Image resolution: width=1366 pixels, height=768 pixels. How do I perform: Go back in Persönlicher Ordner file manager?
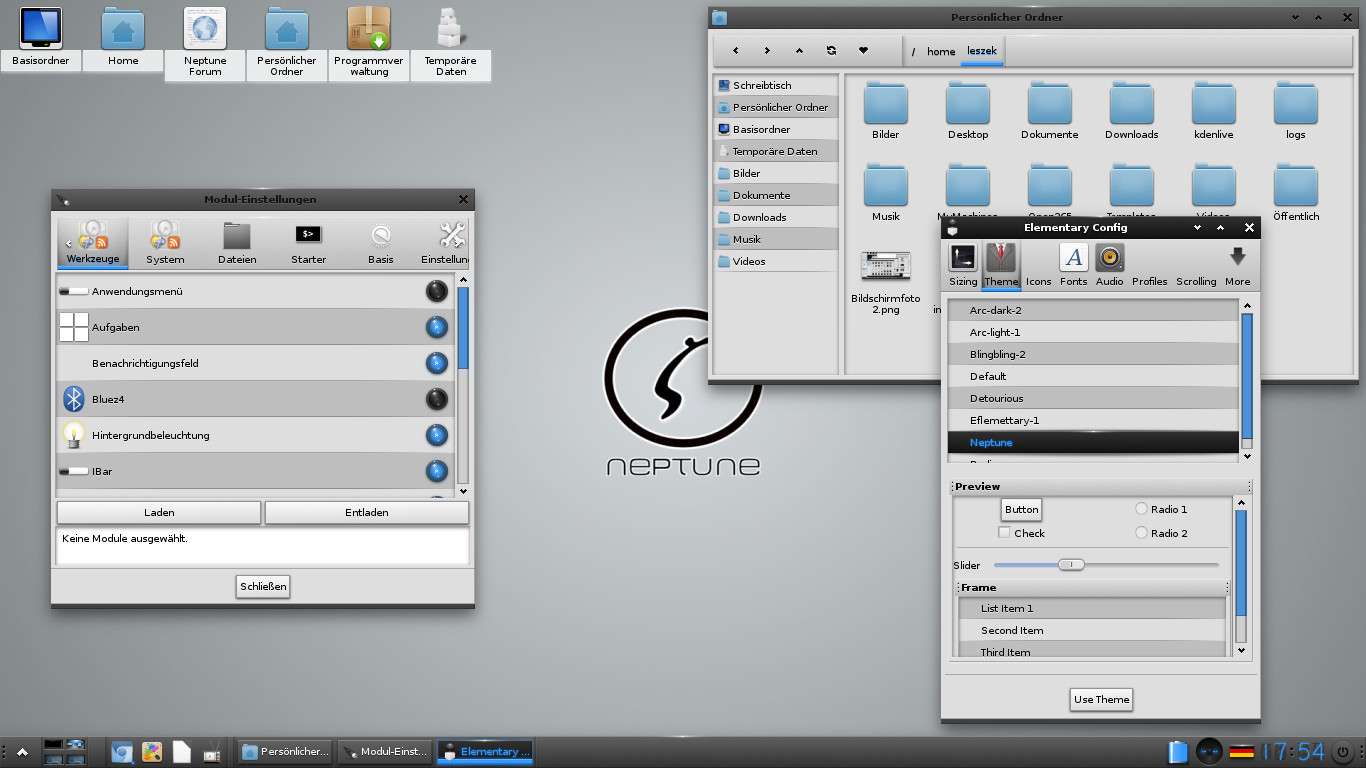(736, 51)
